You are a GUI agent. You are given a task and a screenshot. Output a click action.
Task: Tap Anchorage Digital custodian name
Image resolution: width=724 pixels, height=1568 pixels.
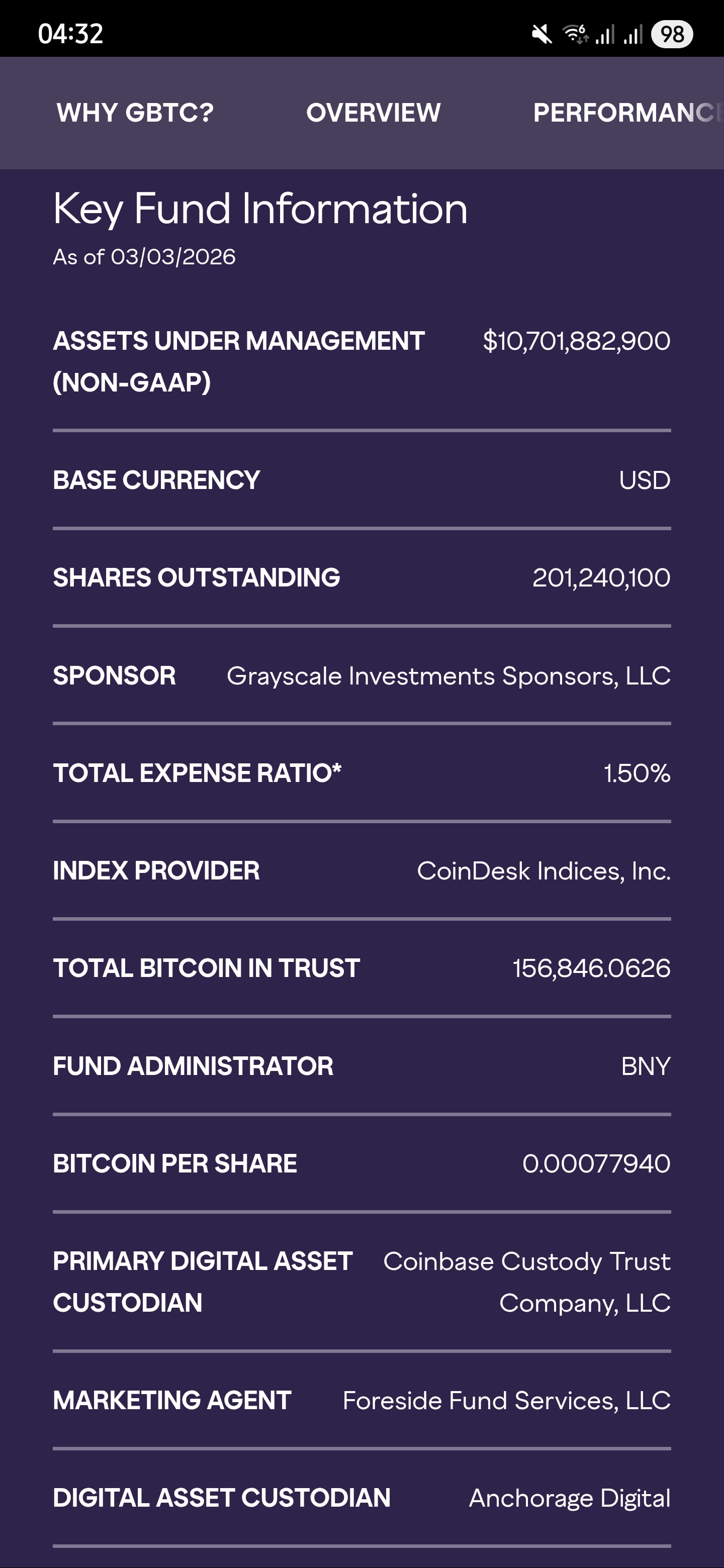click(x=569, y=1498)
